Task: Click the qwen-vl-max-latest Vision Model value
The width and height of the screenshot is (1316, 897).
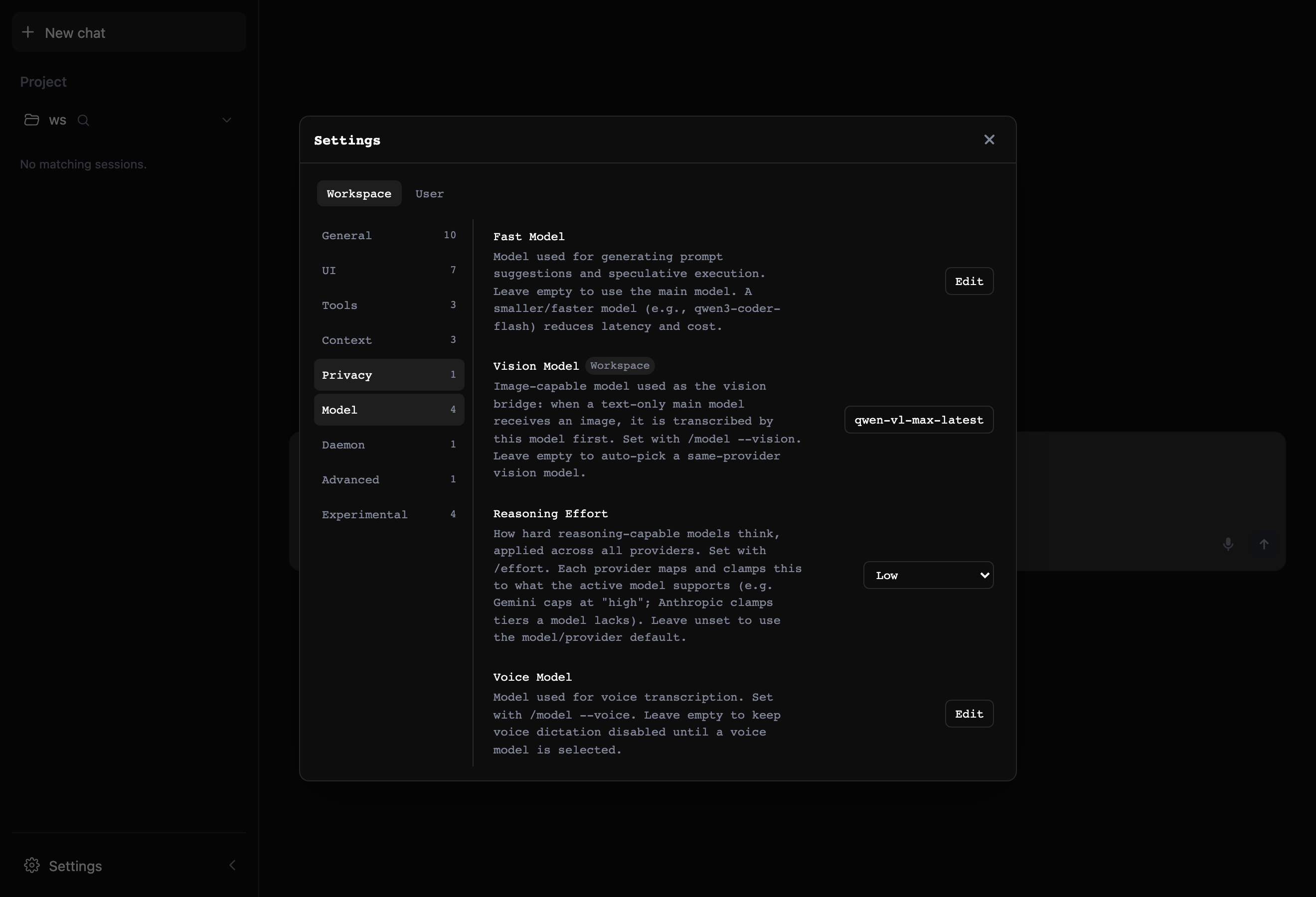Action: coord(919,420)
